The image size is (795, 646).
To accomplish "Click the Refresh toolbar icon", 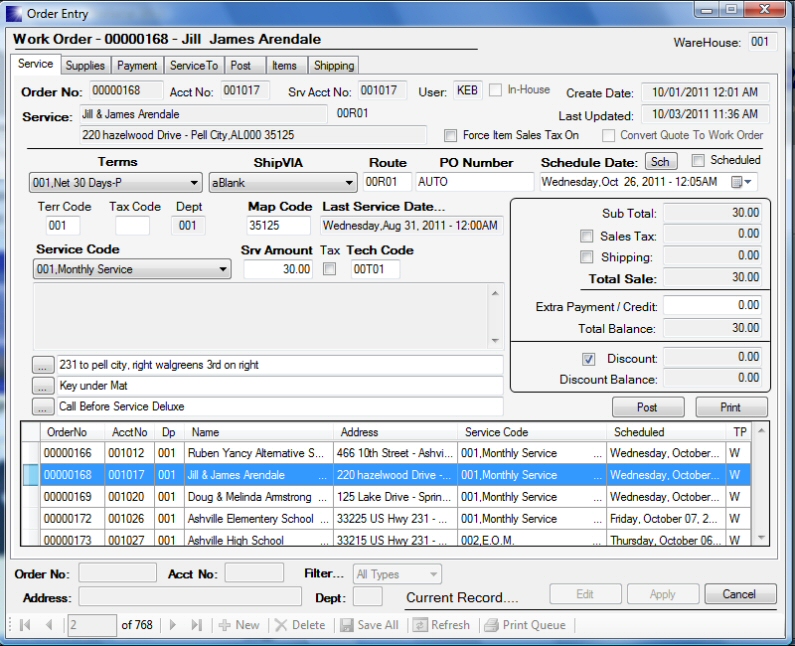I will (420, 625).
